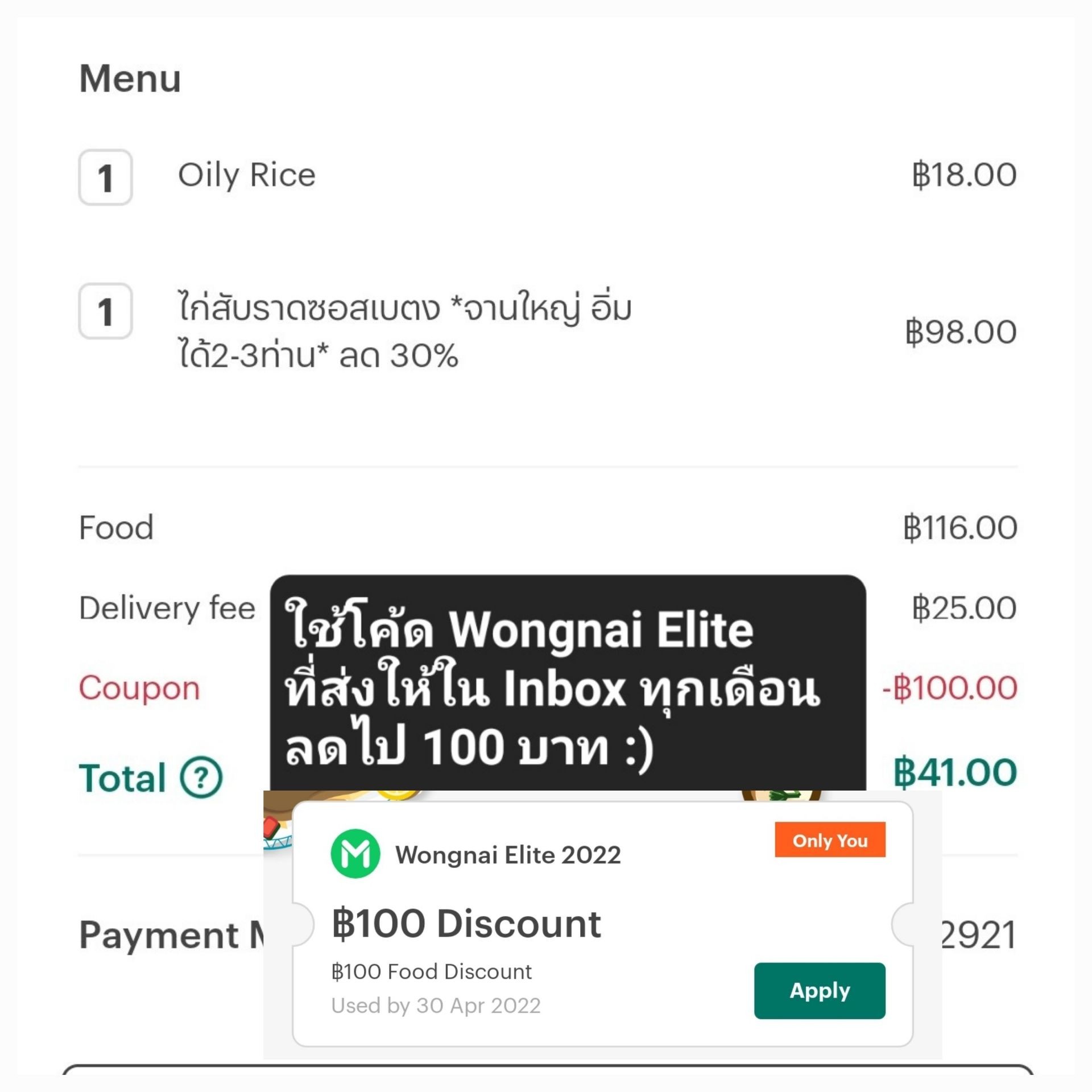Apply the Wongnai Elite ฿100 coupon

coord(820,990)
